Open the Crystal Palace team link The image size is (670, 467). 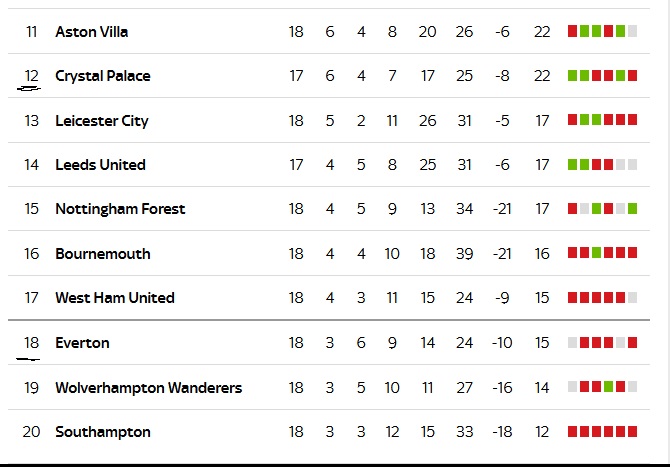[x=103, y=76]
